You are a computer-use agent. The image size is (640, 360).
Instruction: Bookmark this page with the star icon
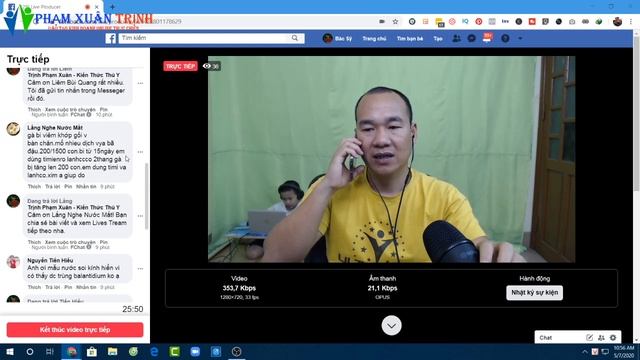coord(395,21)
